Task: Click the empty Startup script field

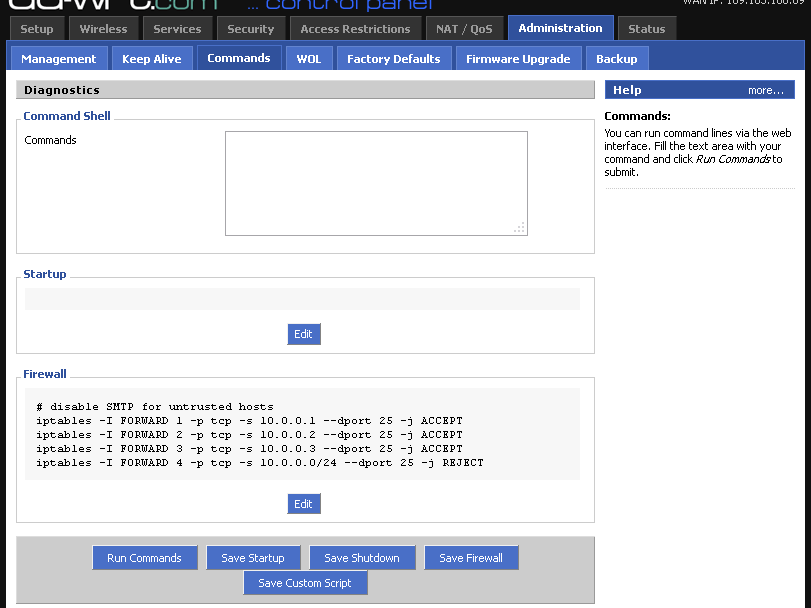Action: pos(302,299)
